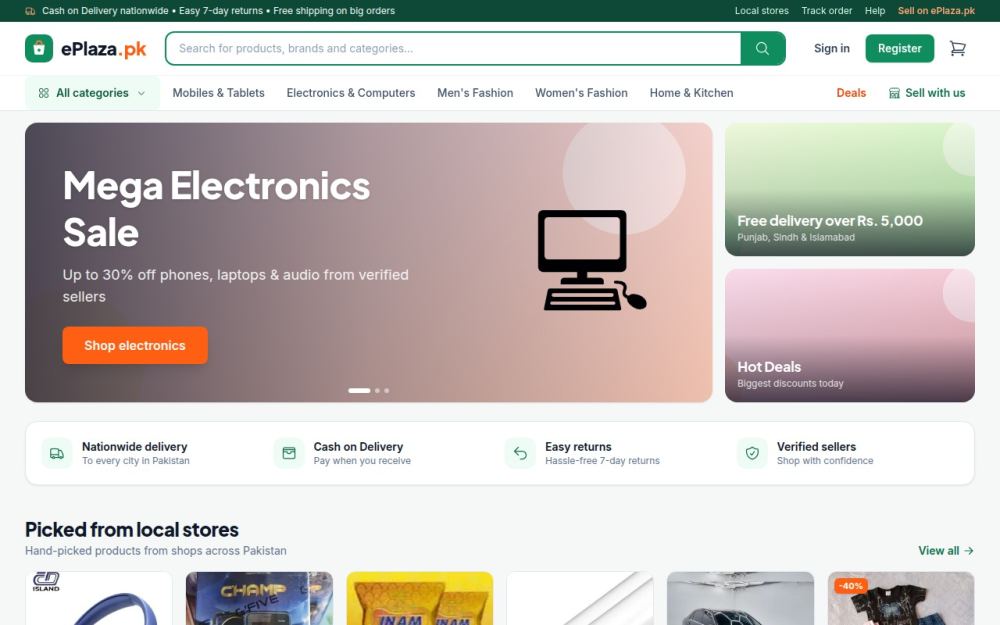Click the Nationwide delivery label text

click(x=135, y=446)
